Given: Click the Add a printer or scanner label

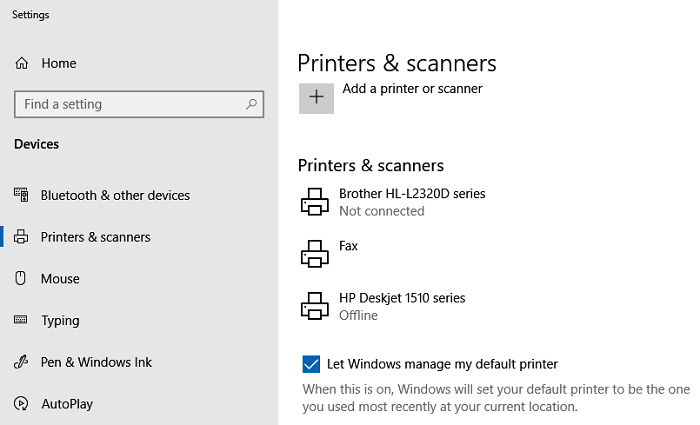Looking at the screenshot, I should click(412, 89).
